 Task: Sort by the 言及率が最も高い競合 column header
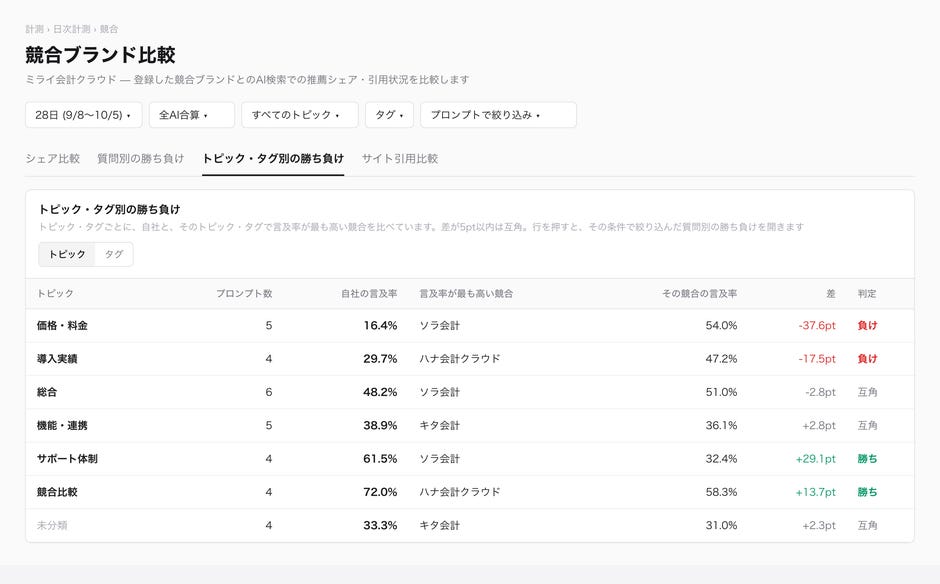pos(466,293)
